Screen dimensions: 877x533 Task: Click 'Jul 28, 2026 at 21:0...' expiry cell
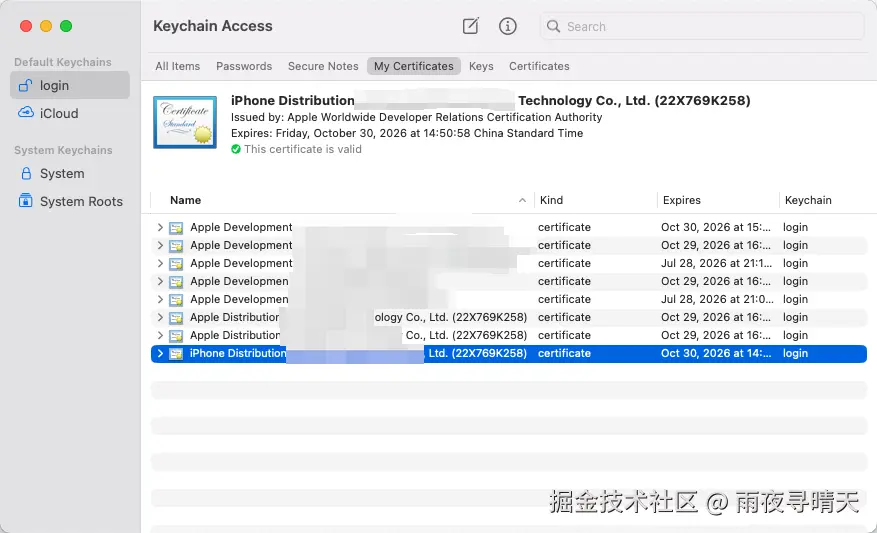[718, 299]
